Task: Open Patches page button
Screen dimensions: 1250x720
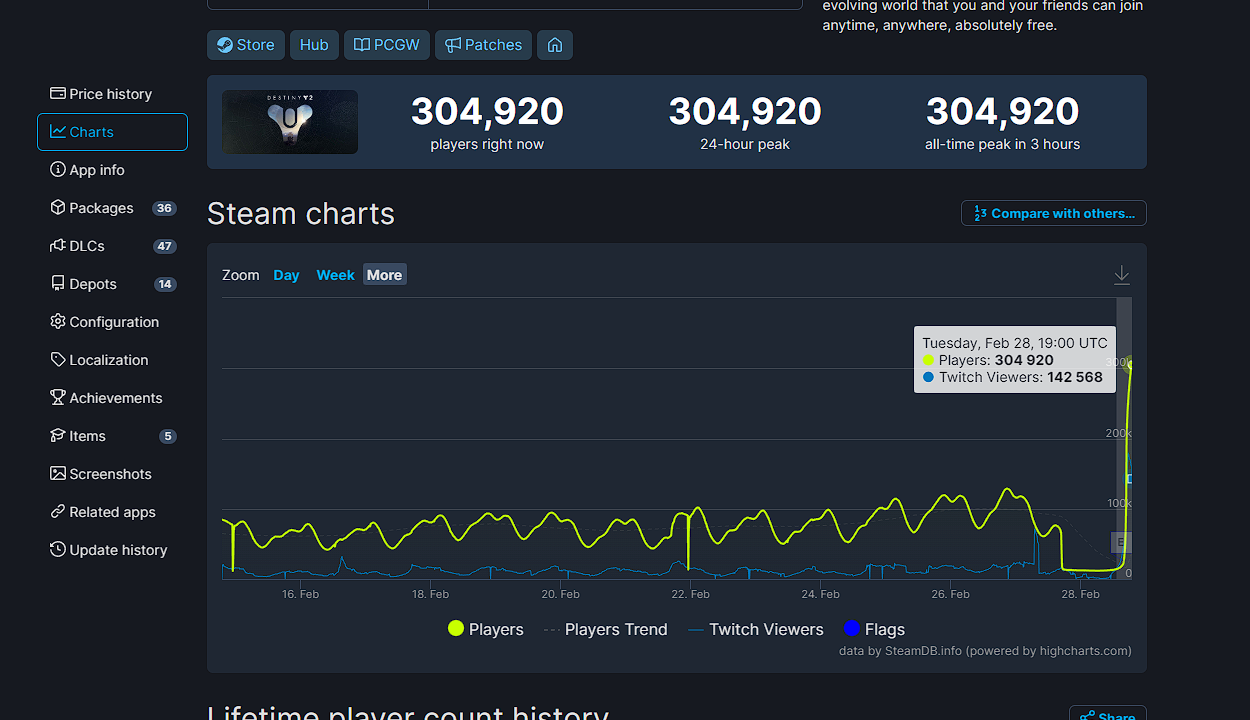Action: (x=483, y=45)
